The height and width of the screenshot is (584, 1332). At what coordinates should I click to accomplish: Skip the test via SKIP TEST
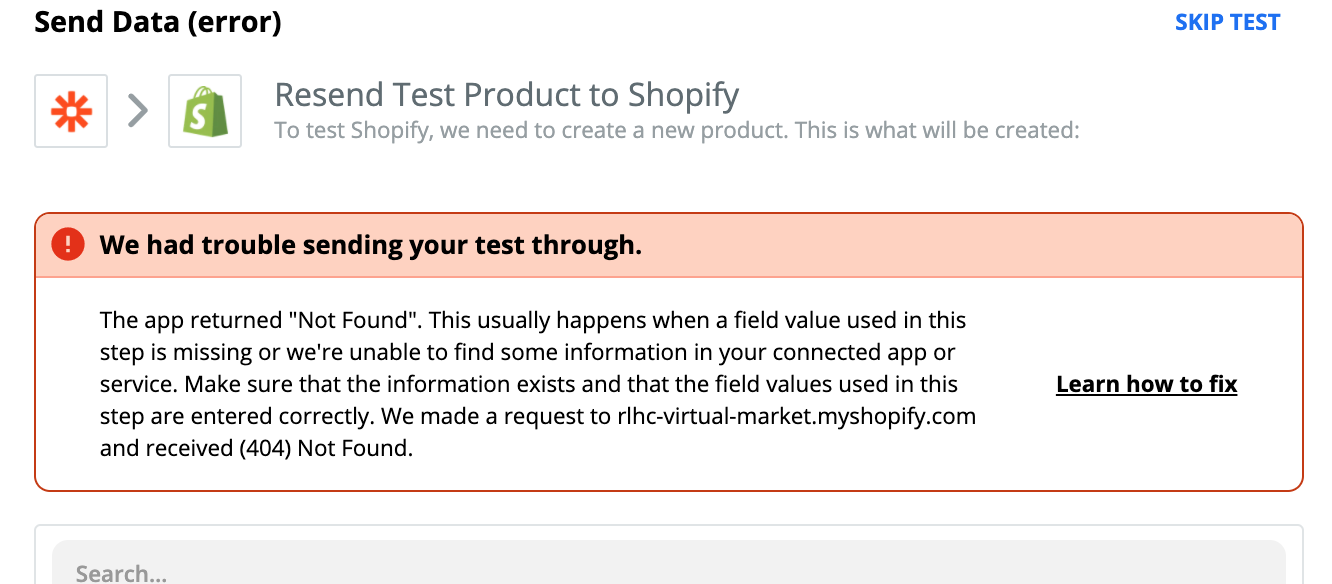pyautogui.click(x=1227, y=22)
